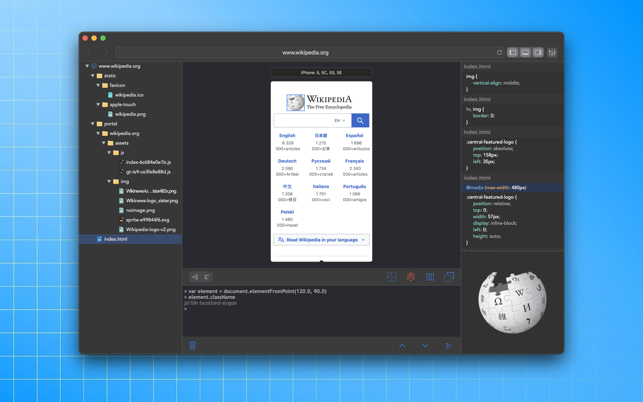Click the blue search magnifier button
Viewport: 643px width, 402px height.
(360, 120)
